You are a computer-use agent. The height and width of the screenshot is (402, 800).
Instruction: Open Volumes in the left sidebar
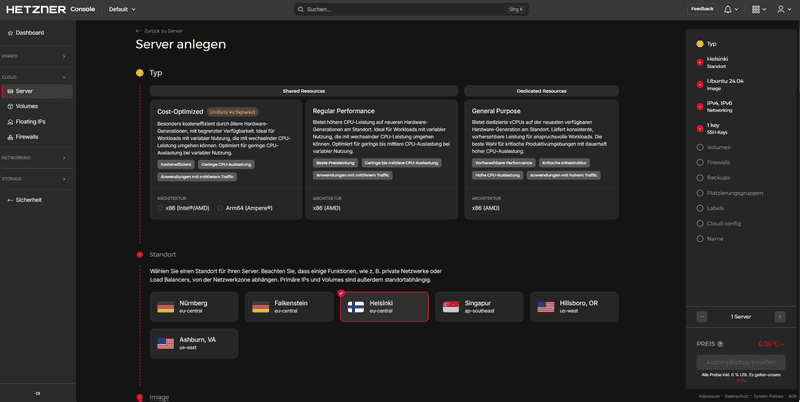[27, 106]
